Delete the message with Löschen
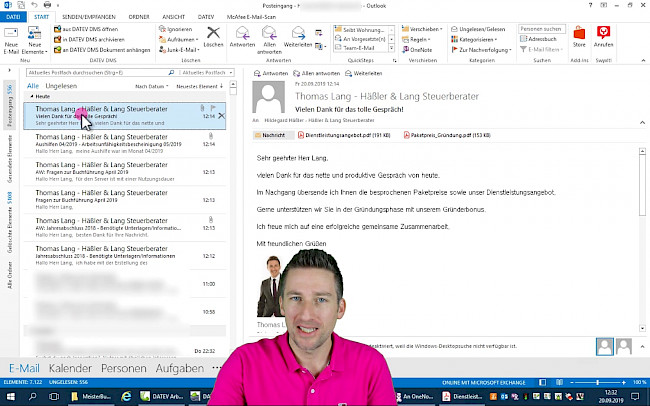This screenshot has height=406, width=650. (213, 37)
